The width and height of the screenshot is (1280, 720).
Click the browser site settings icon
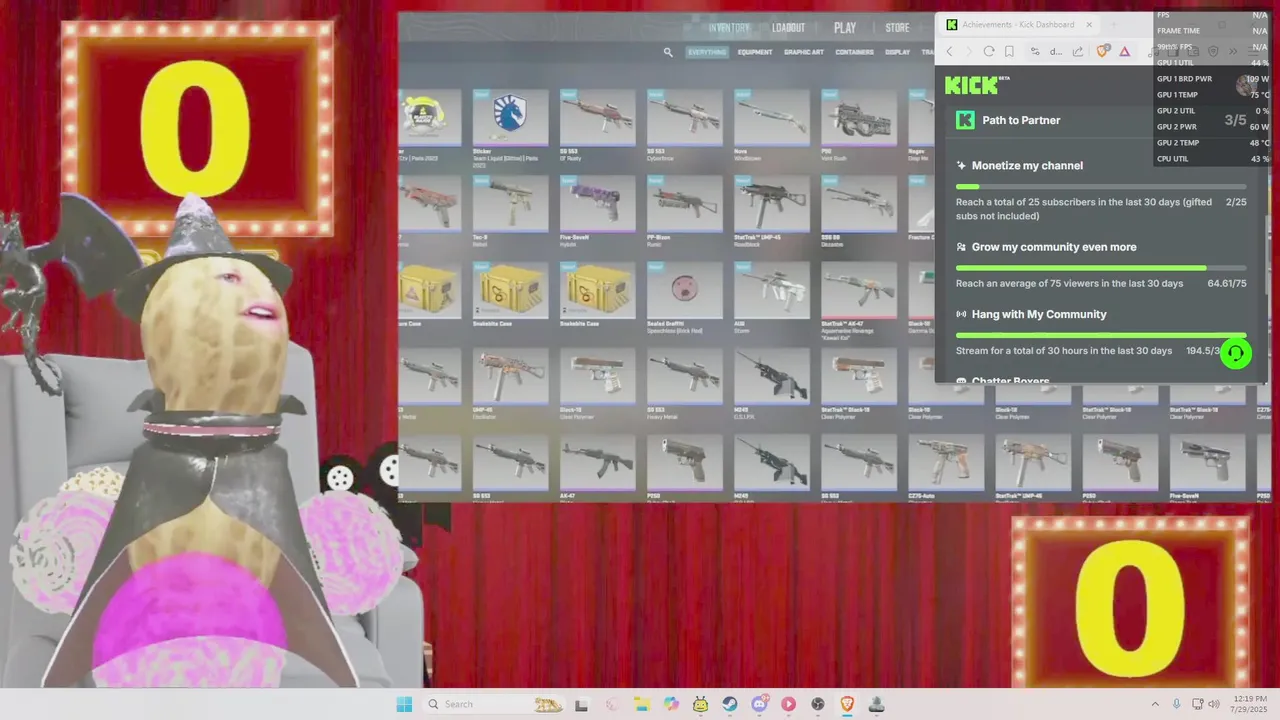pyautogui.click(x=1035, y=51)
